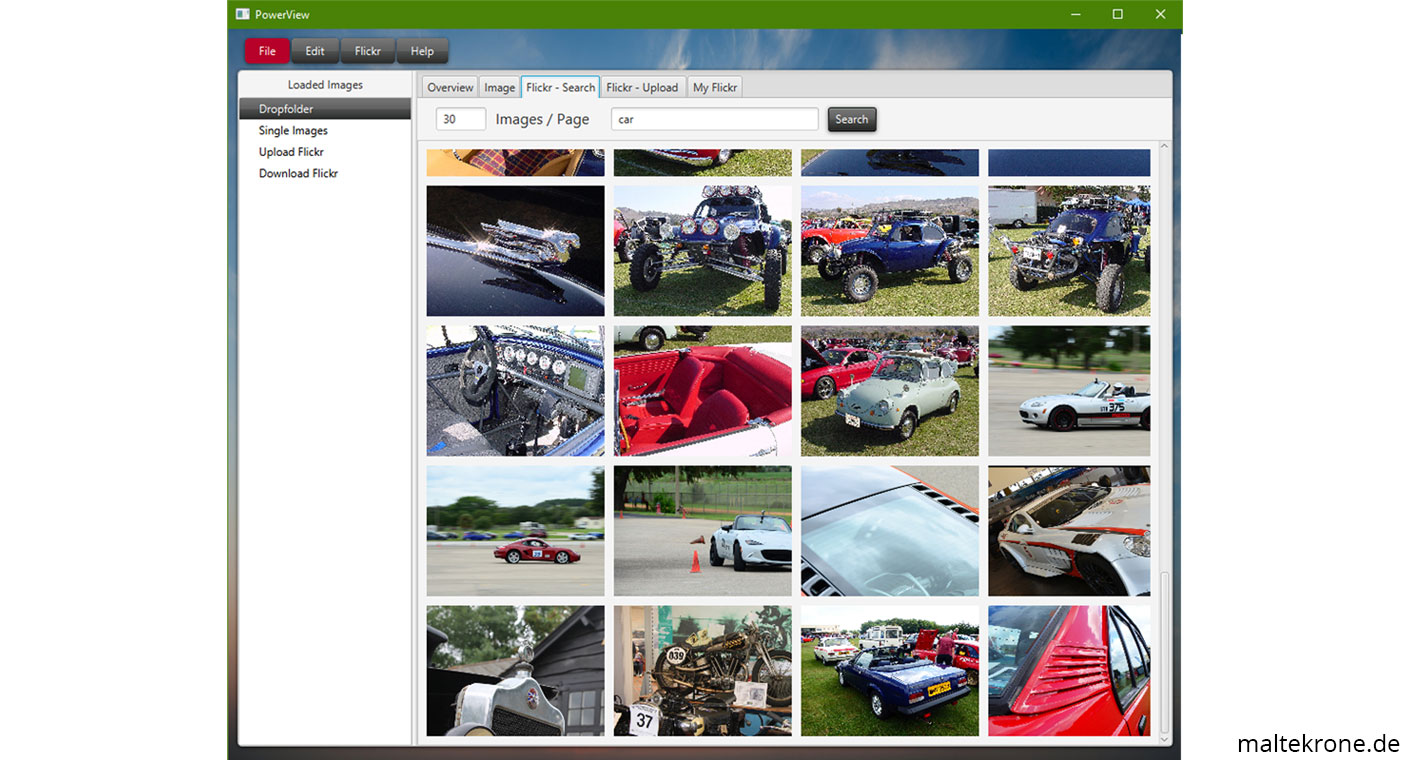Open the Edit menu

[x=315, y=51]
